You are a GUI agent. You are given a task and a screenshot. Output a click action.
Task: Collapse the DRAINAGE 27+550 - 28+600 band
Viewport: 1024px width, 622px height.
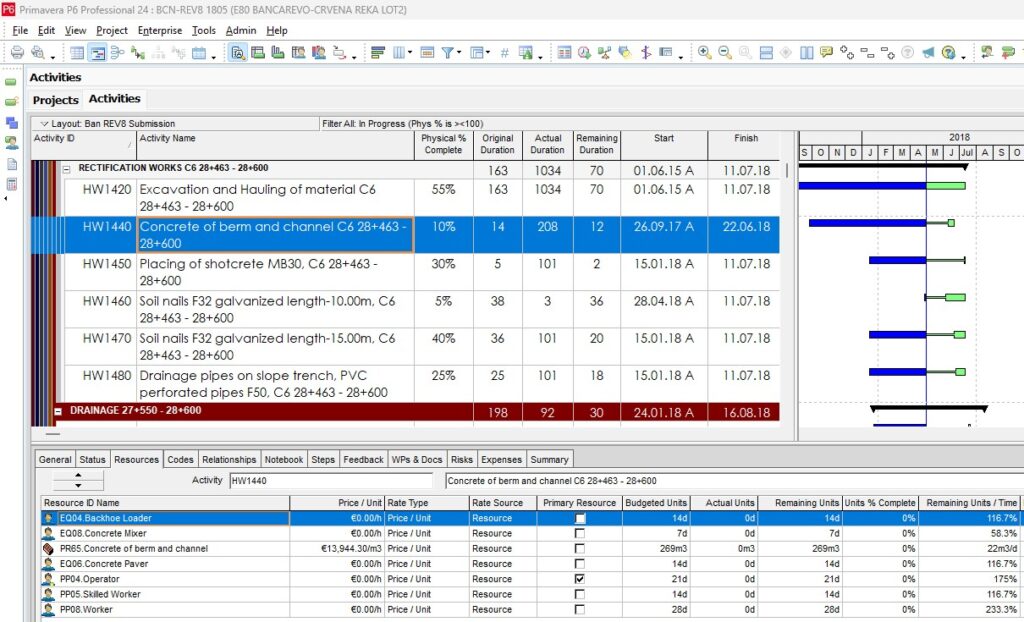(x=59, y=411)
